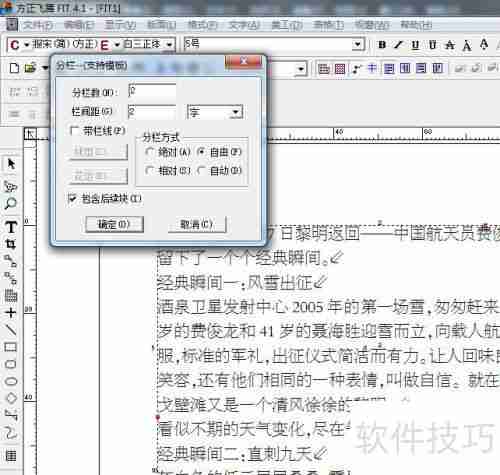The width and height of the screenshot is (500, 475).
Task: Select the arrow selection tool
Action: [x=11, y=163]
